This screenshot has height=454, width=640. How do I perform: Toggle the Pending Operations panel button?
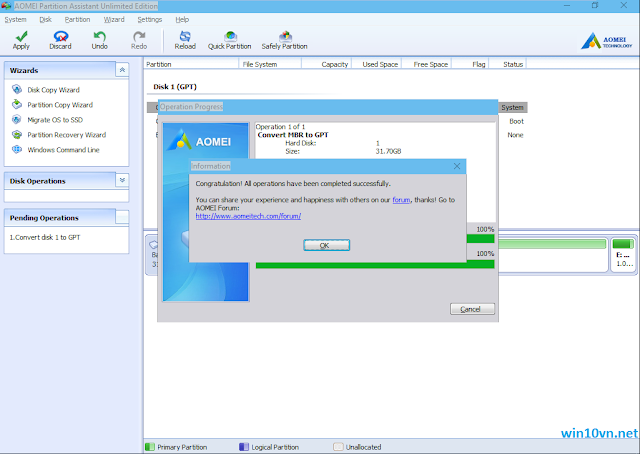pyautogui.click(x=122, y=217)
